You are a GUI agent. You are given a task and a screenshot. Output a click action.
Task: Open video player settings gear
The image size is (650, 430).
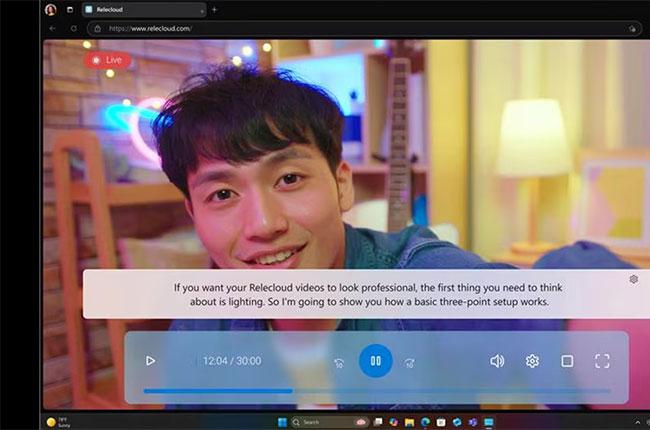(532, 361)
